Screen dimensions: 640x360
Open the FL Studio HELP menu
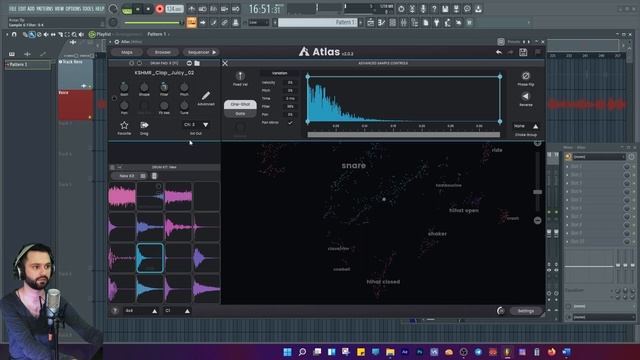pos(99,9)
